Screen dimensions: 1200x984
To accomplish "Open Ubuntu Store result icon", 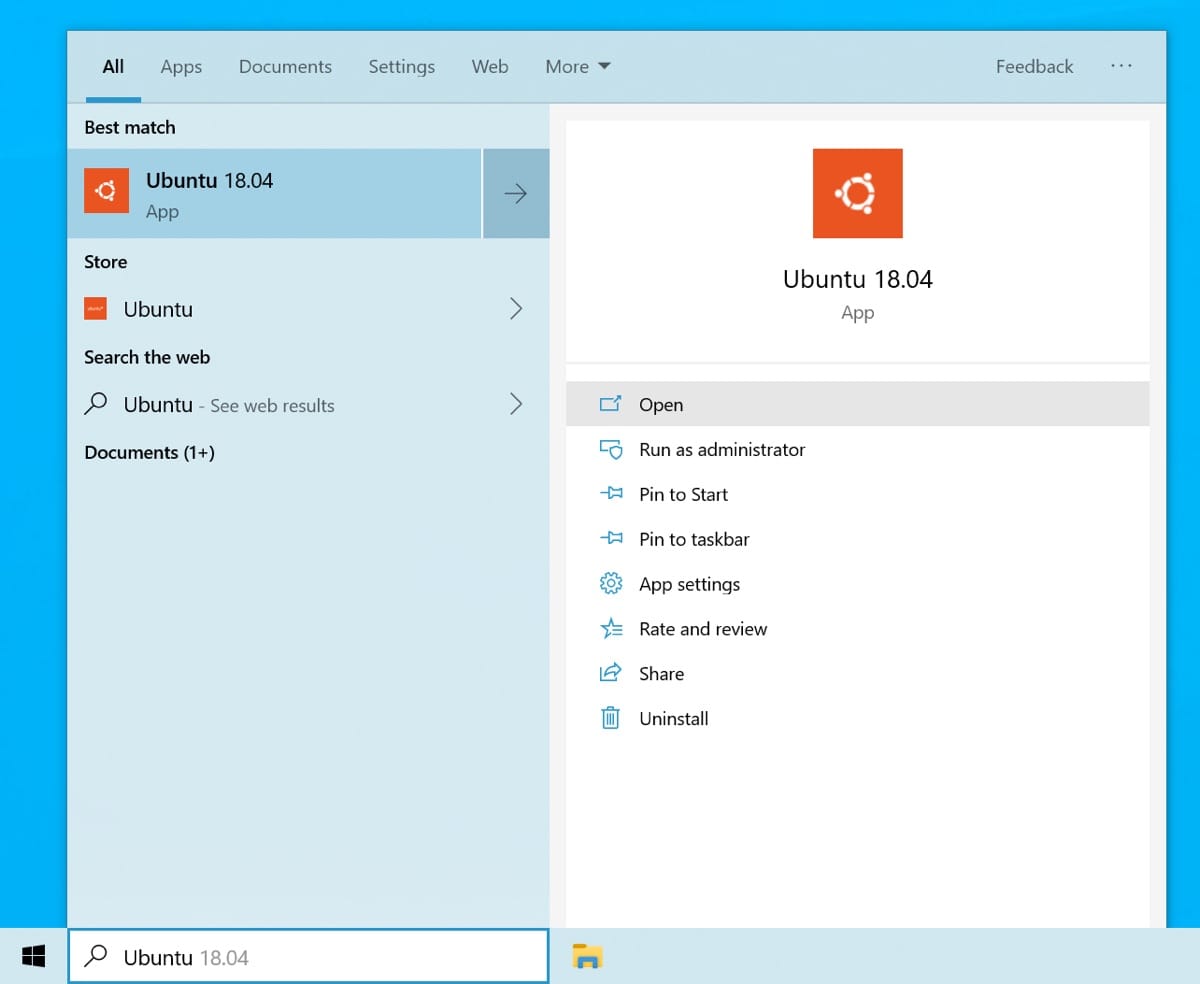I will (x=95, y=309).
